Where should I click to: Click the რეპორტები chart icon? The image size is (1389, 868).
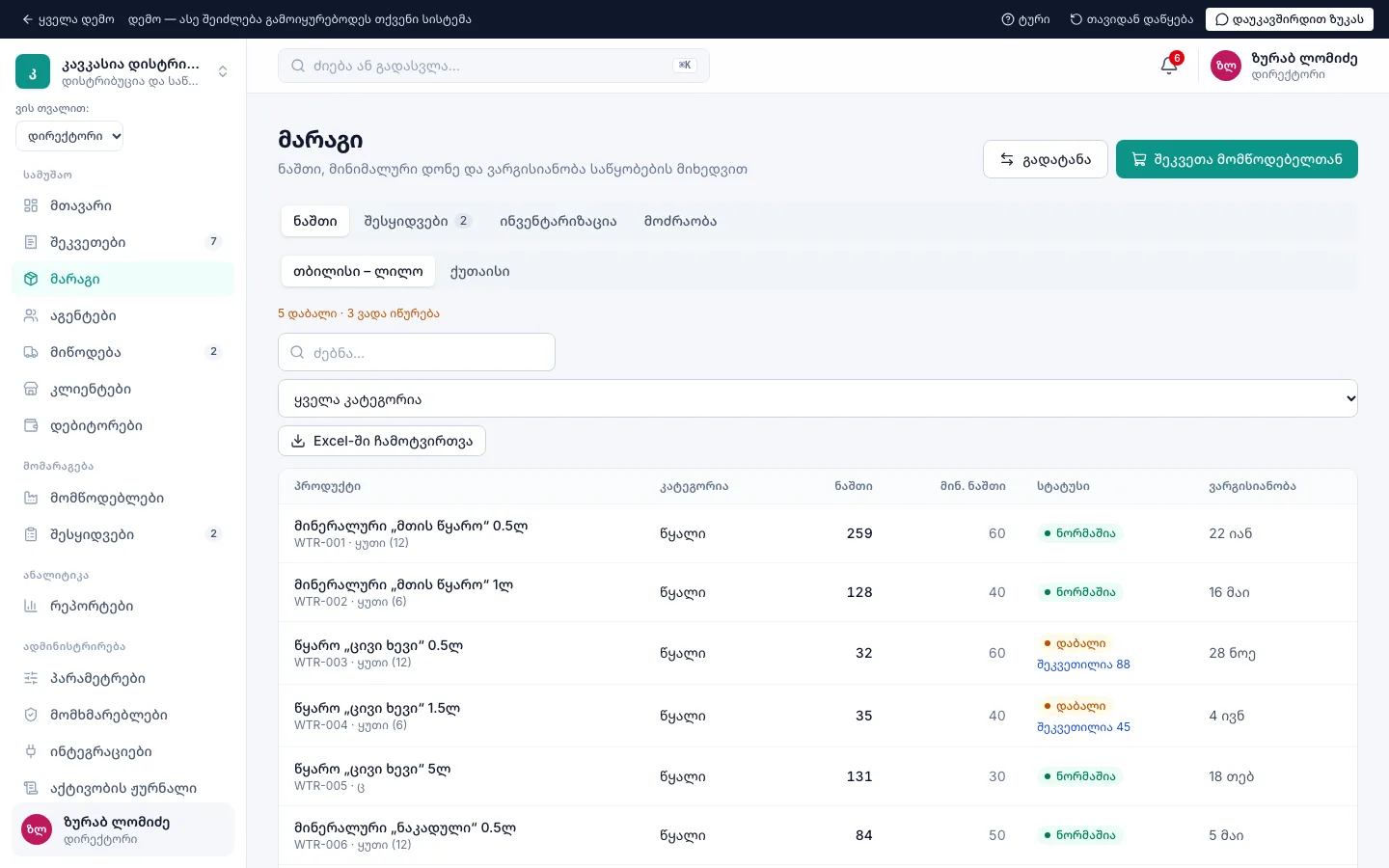pos(31,606)
